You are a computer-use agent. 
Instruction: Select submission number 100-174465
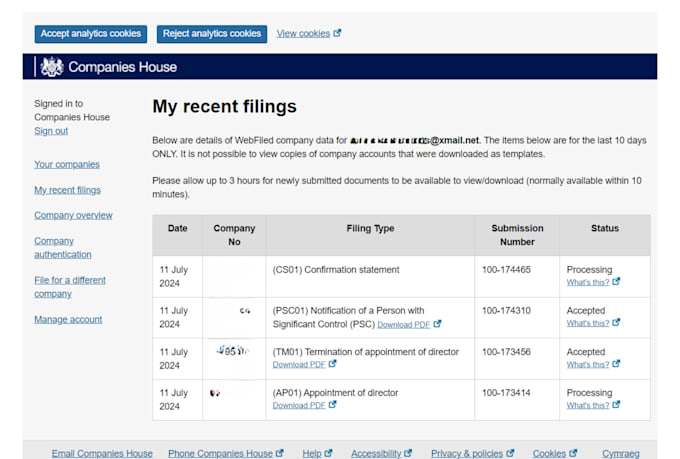[506, 270]
